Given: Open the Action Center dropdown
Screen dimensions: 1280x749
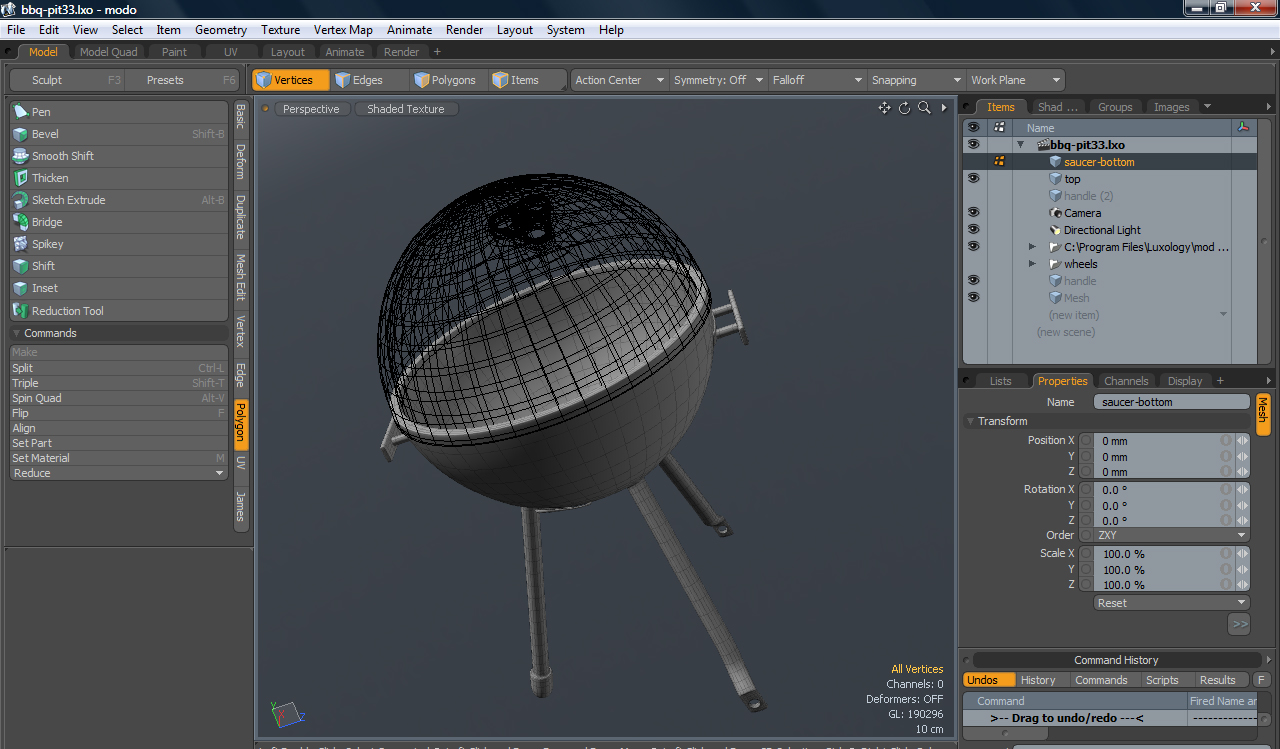Looking at the screenshot, I should point(619,80).
